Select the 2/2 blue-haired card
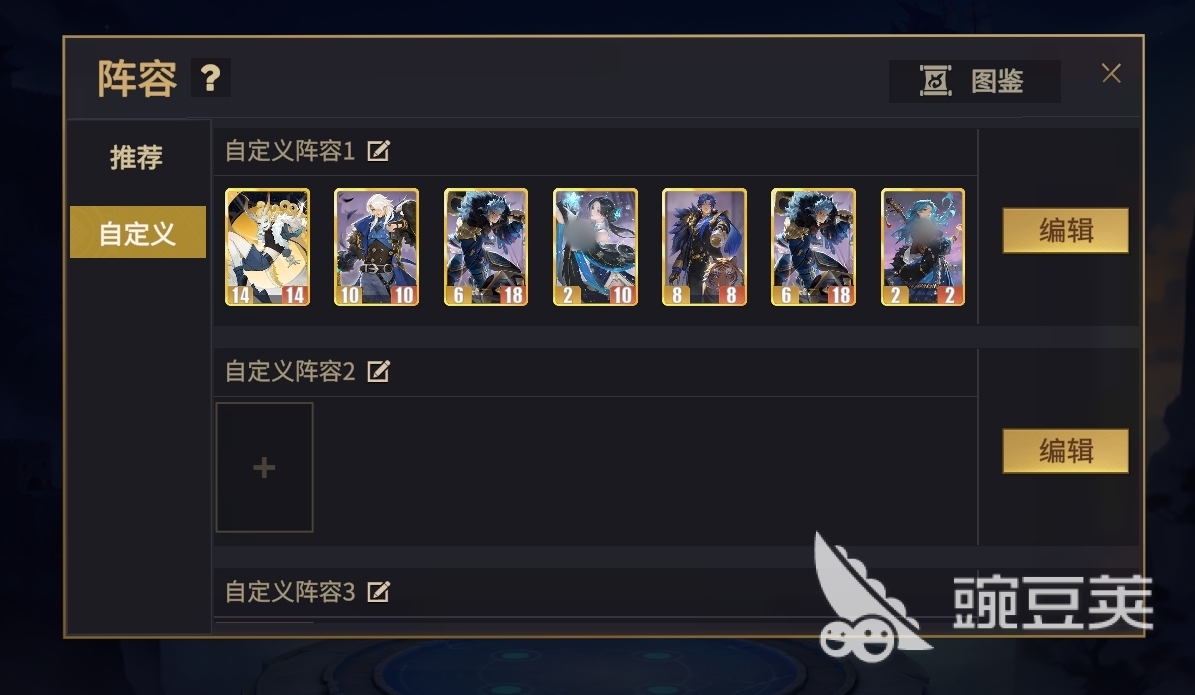Image resolution: width=1195 pixels, height=695 pixels. click(x=923, y=247)
